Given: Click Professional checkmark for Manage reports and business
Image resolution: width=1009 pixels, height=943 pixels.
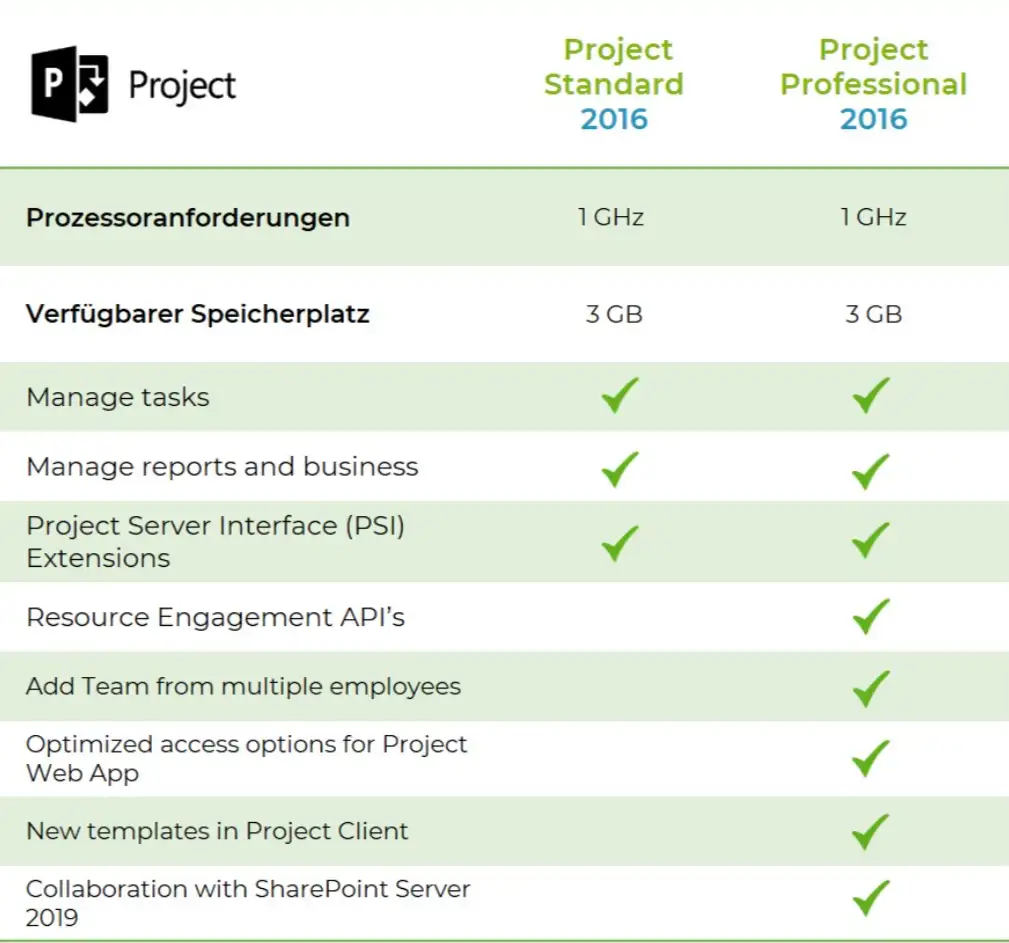Looking at the screenshot, I should click(872, 467).
